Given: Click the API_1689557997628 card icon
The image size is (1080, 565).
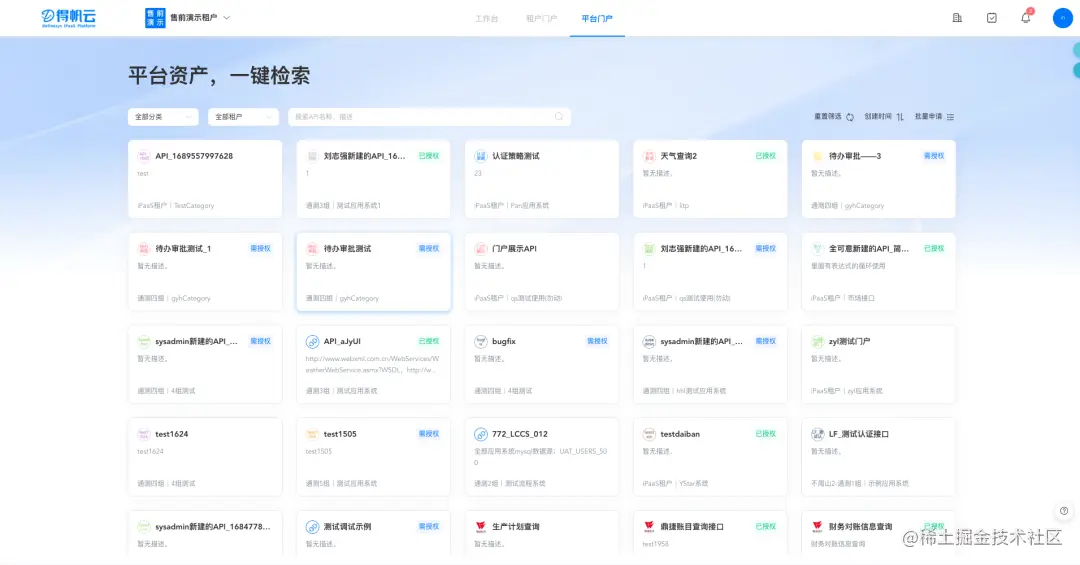Looking at the screenshot, I should point(143,156).
